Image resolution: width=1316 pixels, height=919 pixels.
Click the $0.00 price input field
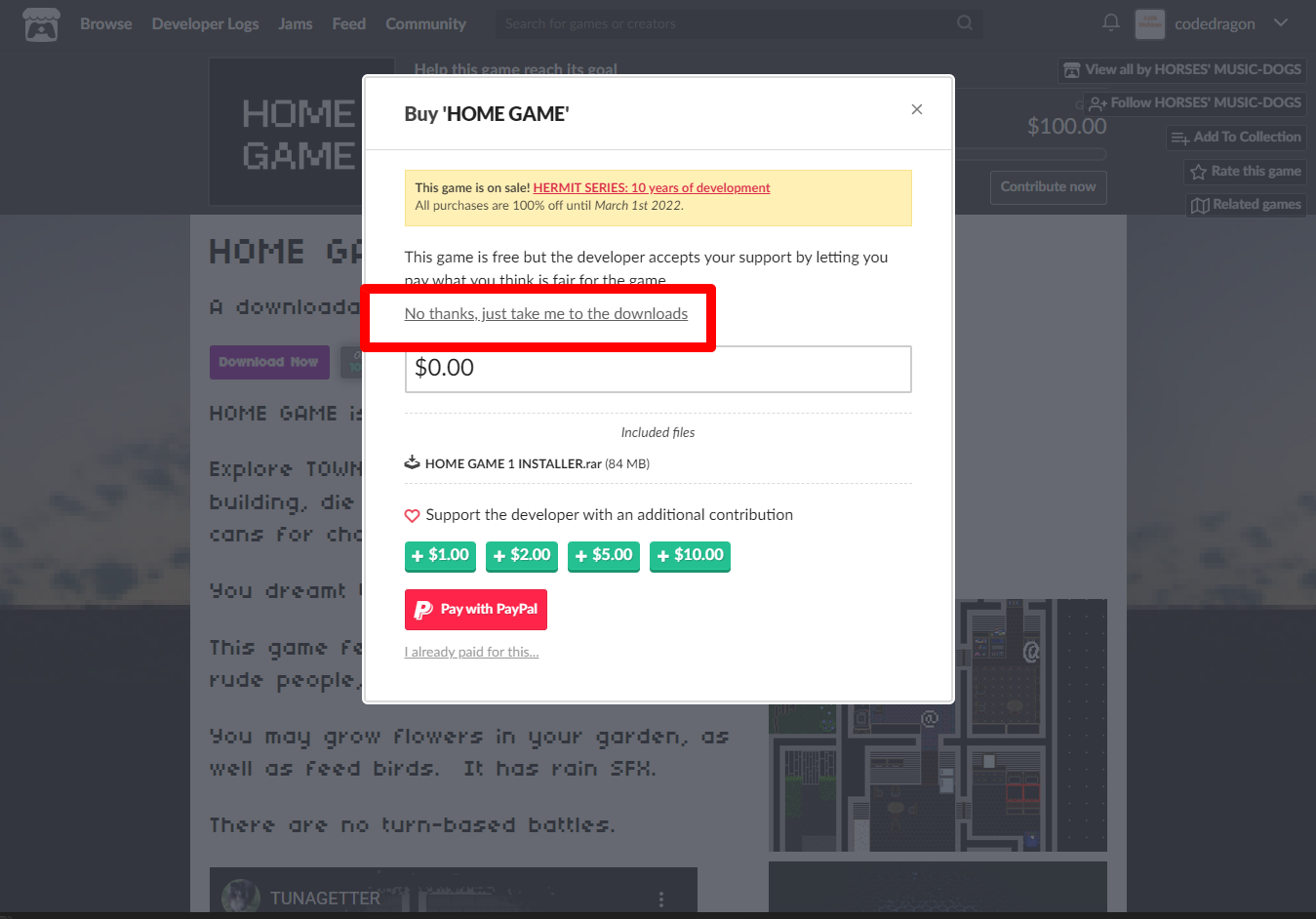tap(658, 369)
